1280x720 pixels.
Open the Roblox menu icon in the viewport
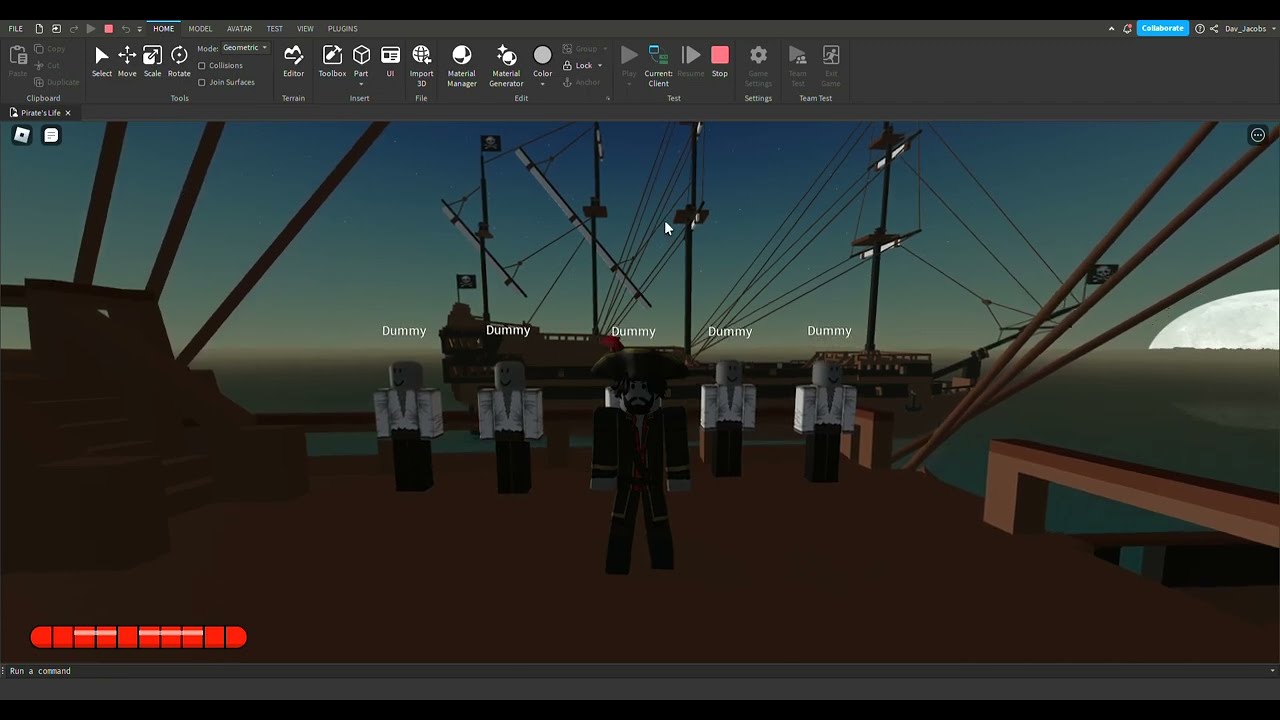tap(21, 135)
